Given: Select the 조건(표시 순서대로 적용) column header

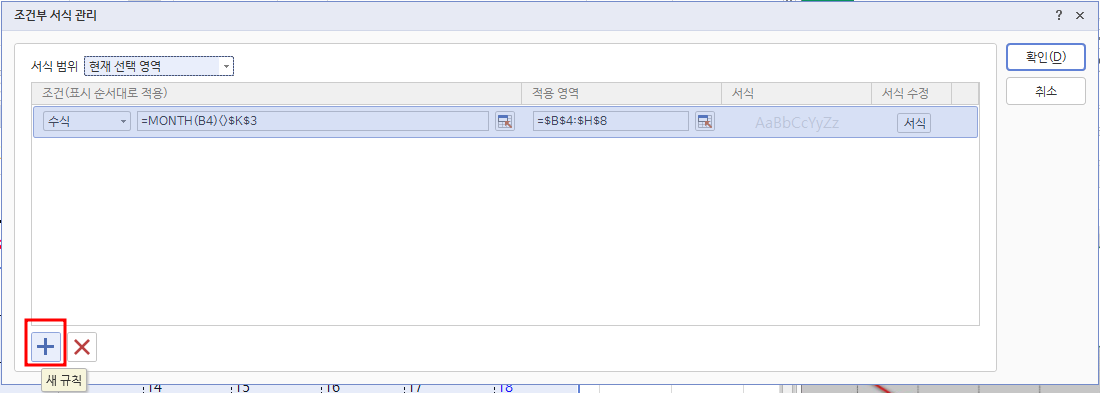Looking at the screenshot, I should tap(276, 93).
